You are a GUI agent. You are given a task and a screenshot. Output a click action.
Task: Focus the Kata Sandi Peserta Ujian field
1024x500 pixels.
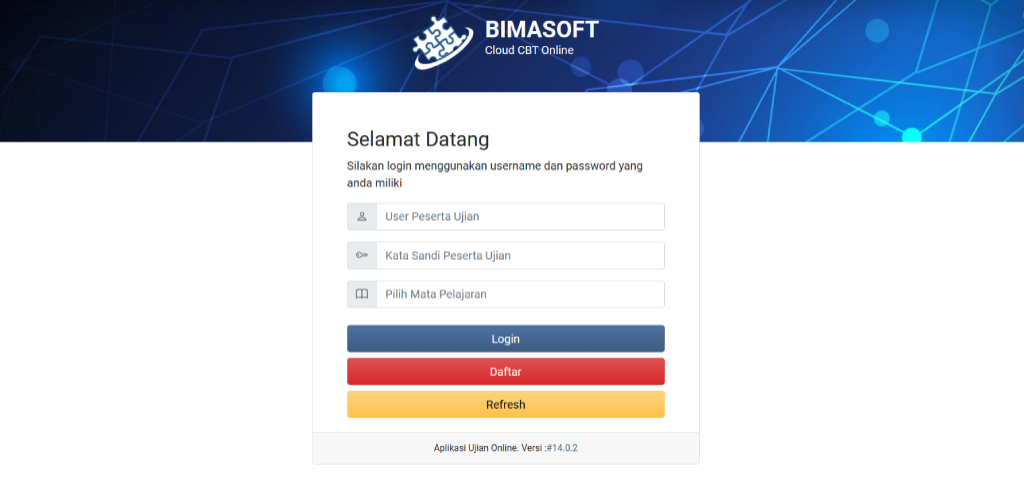tap(520, 255)
